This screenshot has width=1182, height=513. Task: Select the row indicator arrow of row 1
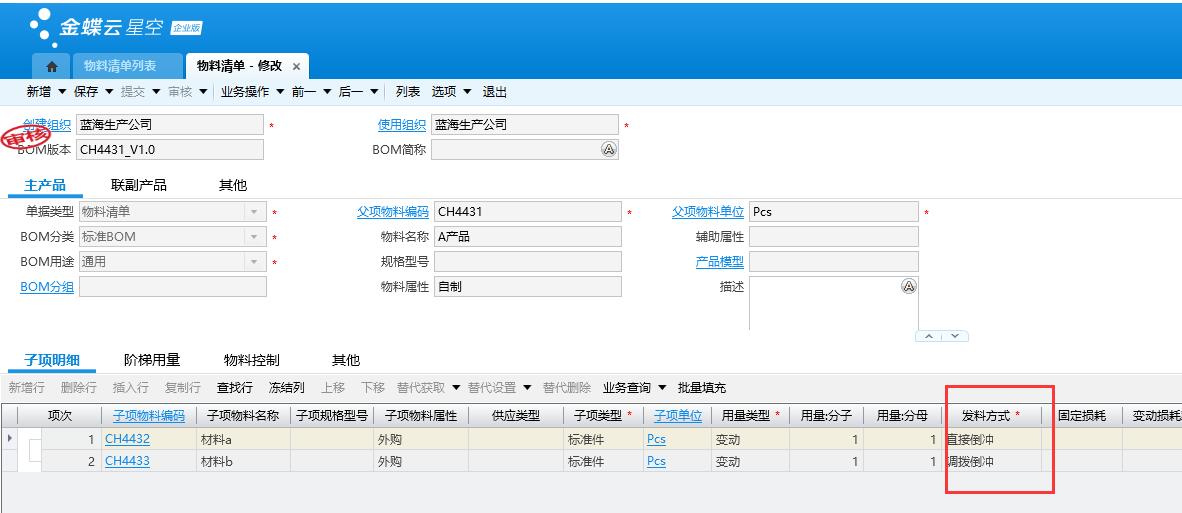pyautogui.click(x=9, y=438)
